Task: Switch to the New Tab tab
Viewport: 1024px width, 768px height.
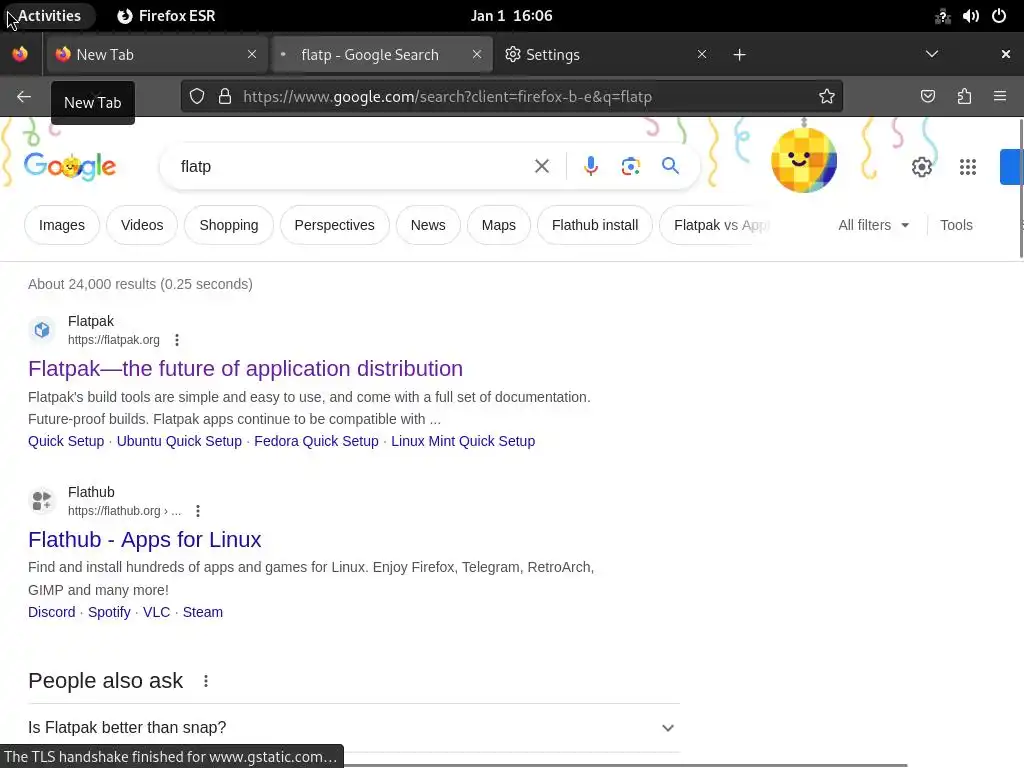Action: coord(155,54)
